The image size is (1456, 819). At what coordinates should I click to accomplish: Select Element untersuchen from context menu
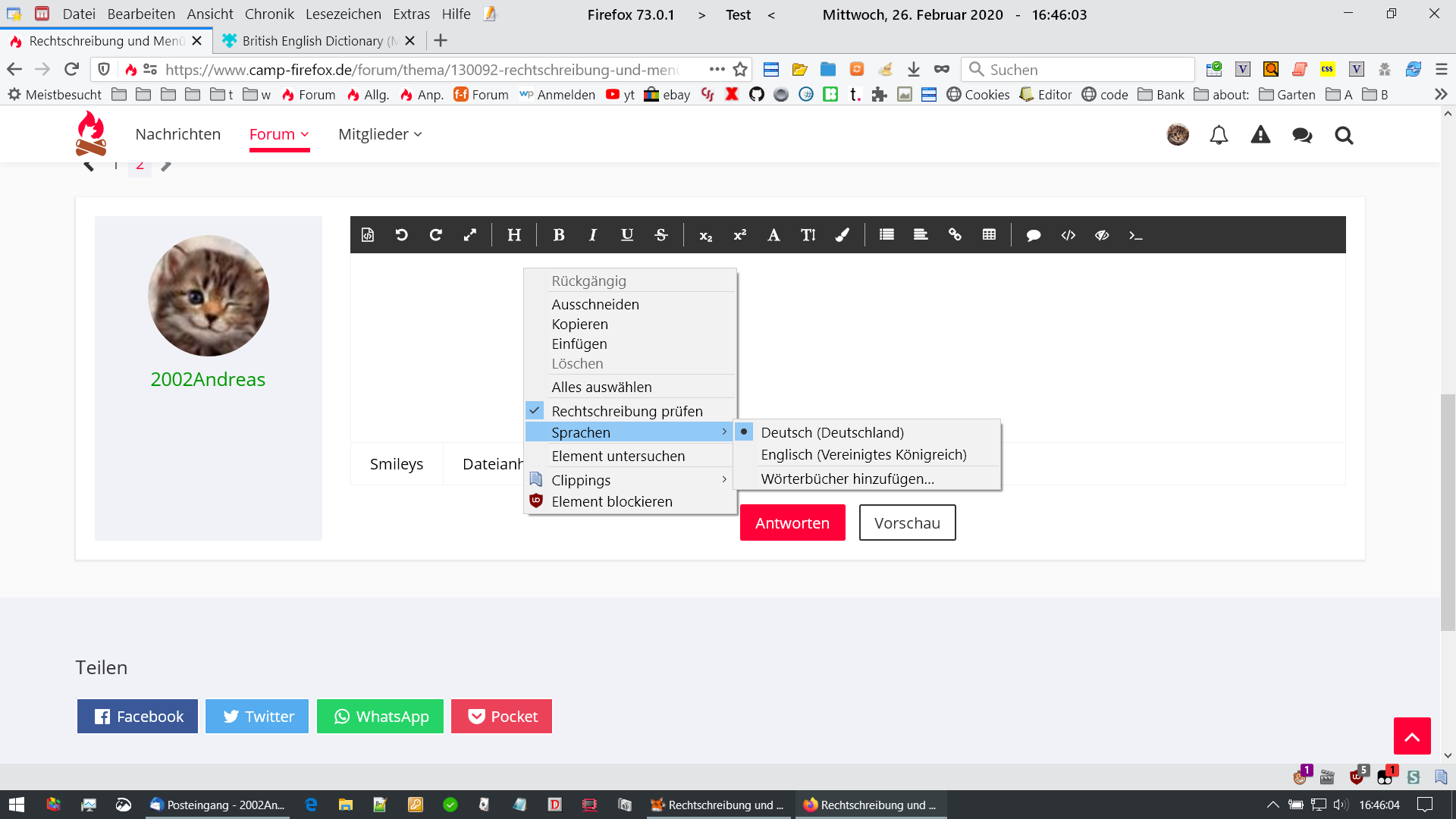618,456
